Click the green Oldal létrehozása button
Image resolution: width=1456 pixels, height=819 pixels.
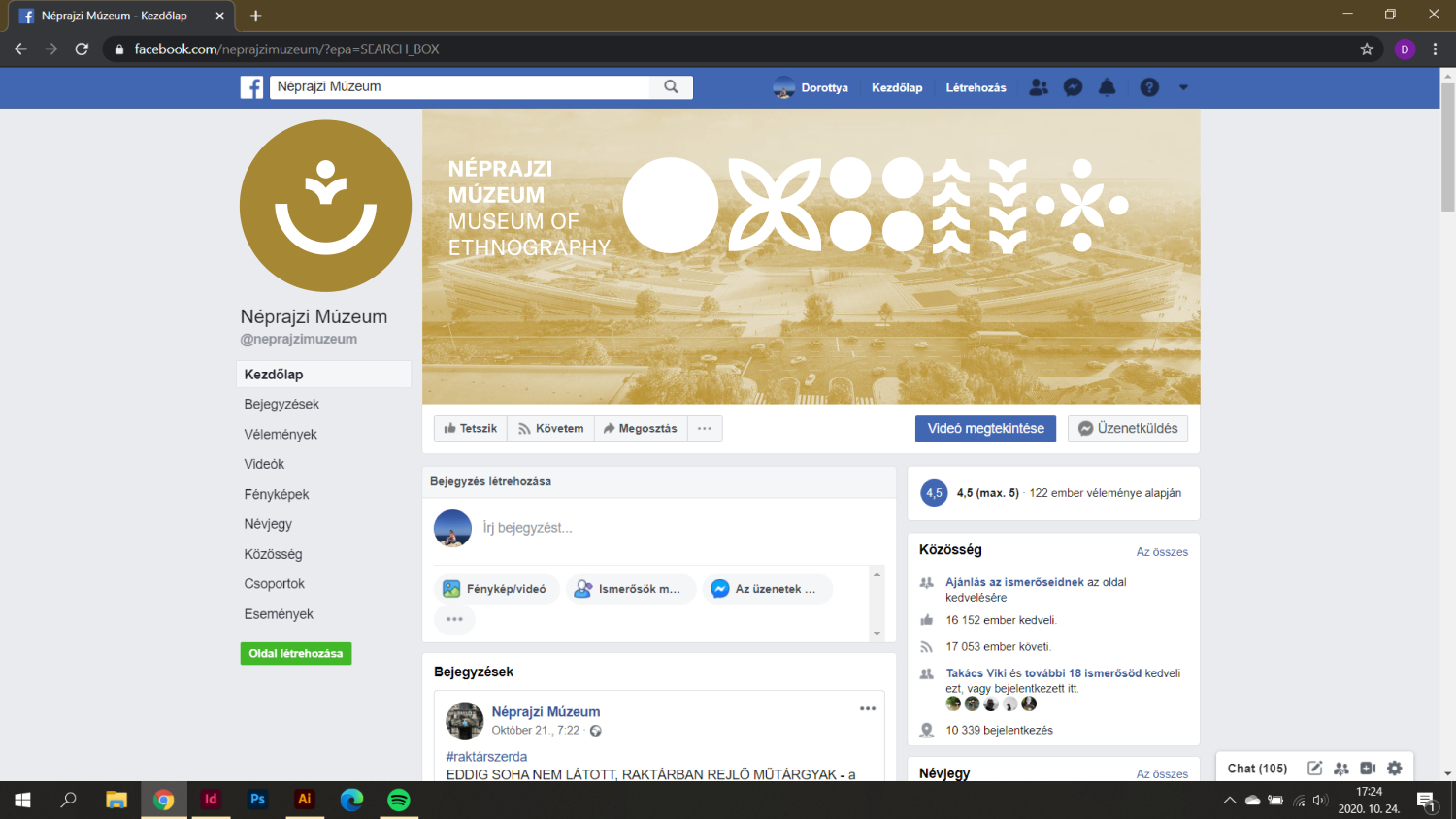296,653
